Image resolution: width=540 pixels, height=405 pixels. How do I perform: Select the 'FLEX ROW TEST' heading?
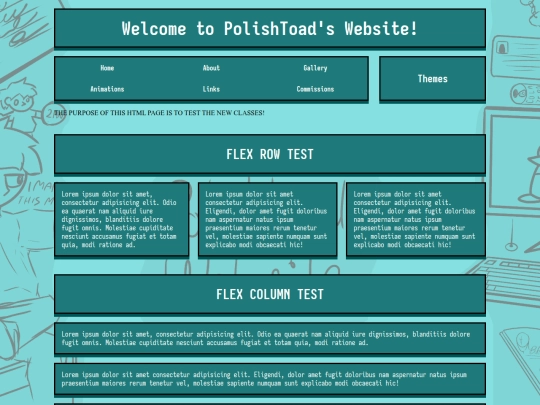[x=270, y=154]
